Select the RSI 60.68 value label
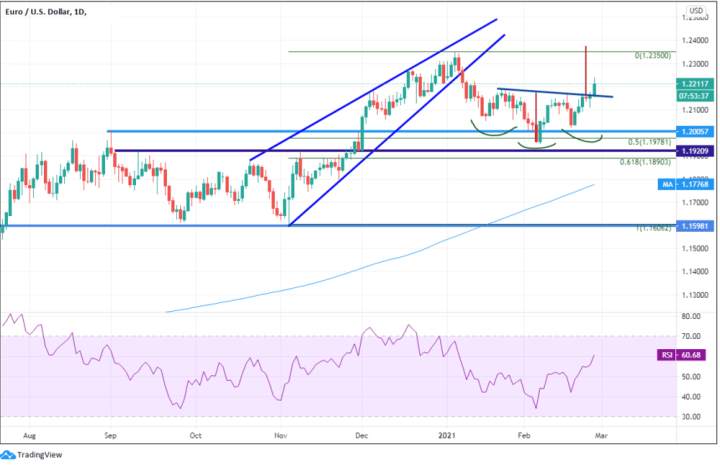This screenshot has width=720, height=465. point(681,355)
